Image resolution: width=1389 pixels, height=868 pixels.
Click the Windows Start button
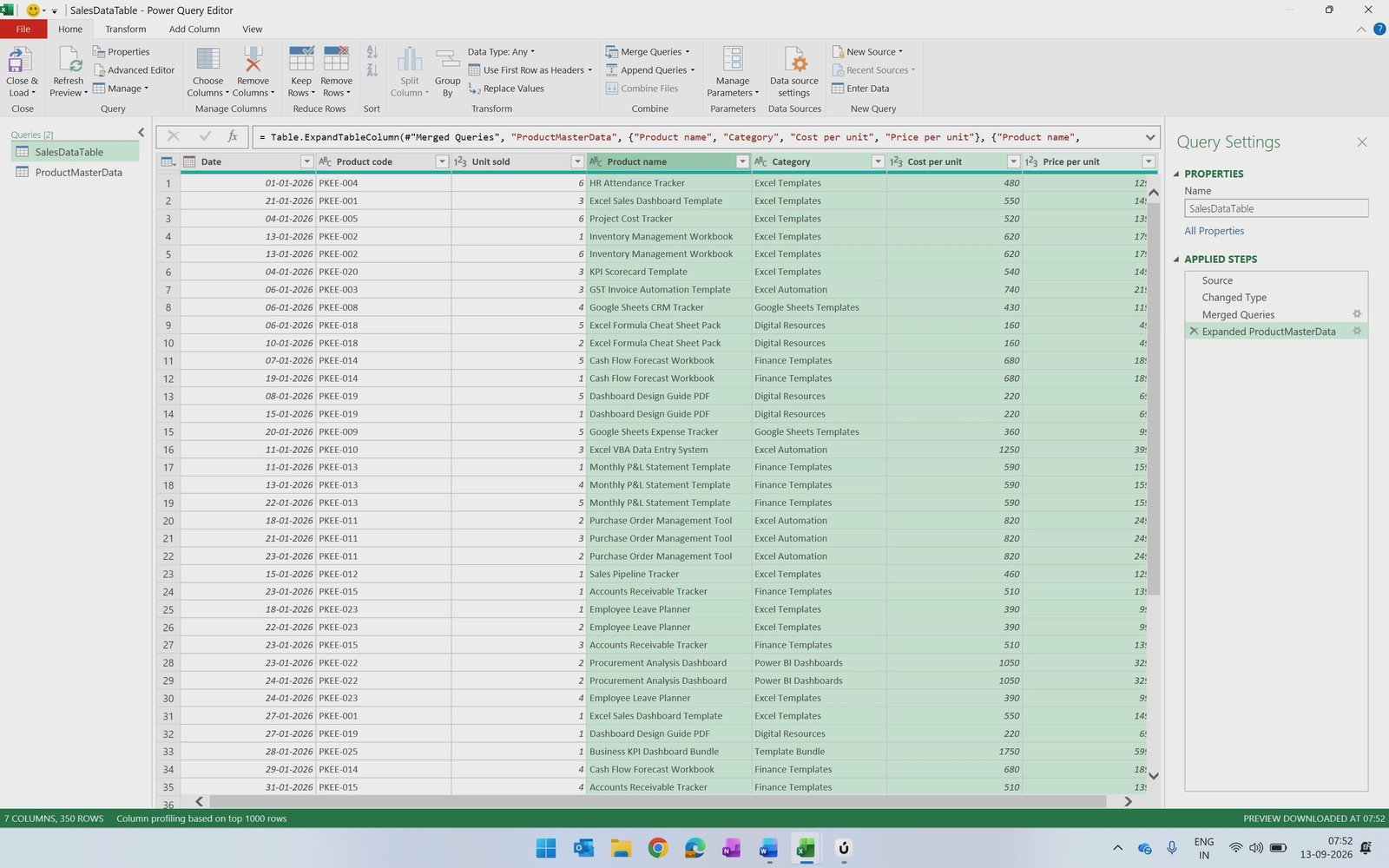546,848
